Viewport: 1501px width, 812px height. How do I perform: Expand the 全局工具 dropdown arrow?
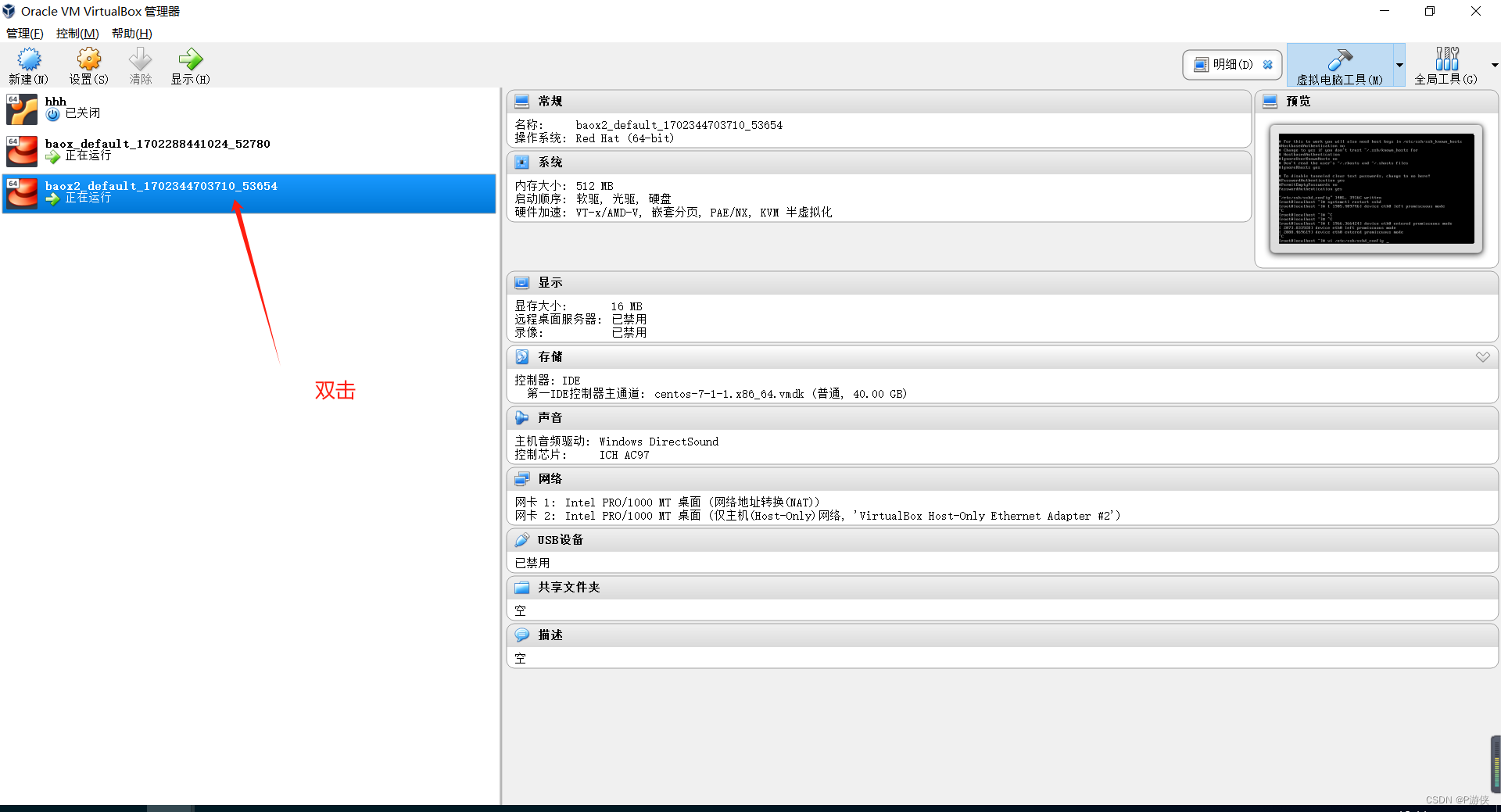point(1495,65)
